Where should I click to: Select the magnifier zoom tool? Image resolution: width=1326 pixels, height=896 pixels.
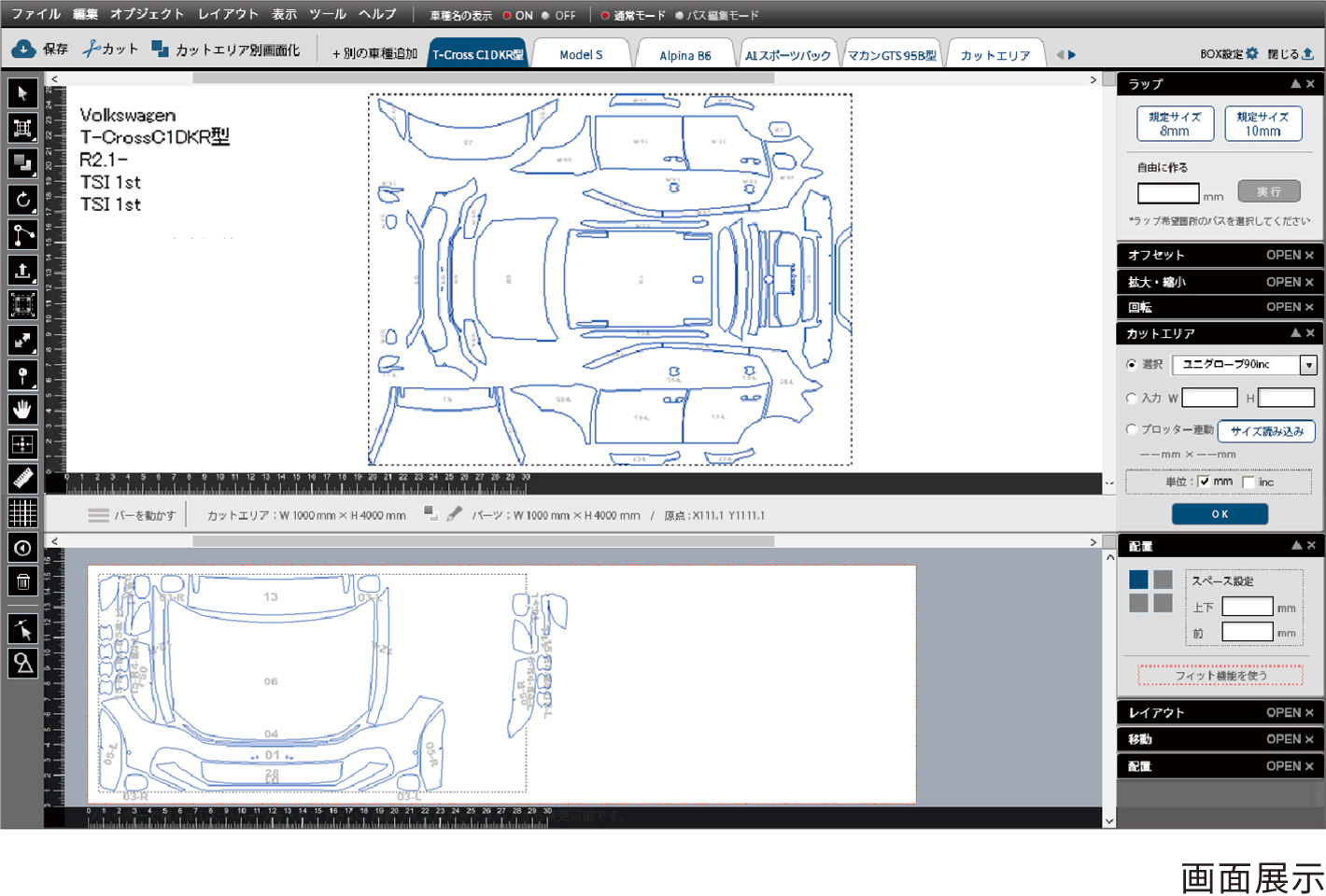coord(22,663)
